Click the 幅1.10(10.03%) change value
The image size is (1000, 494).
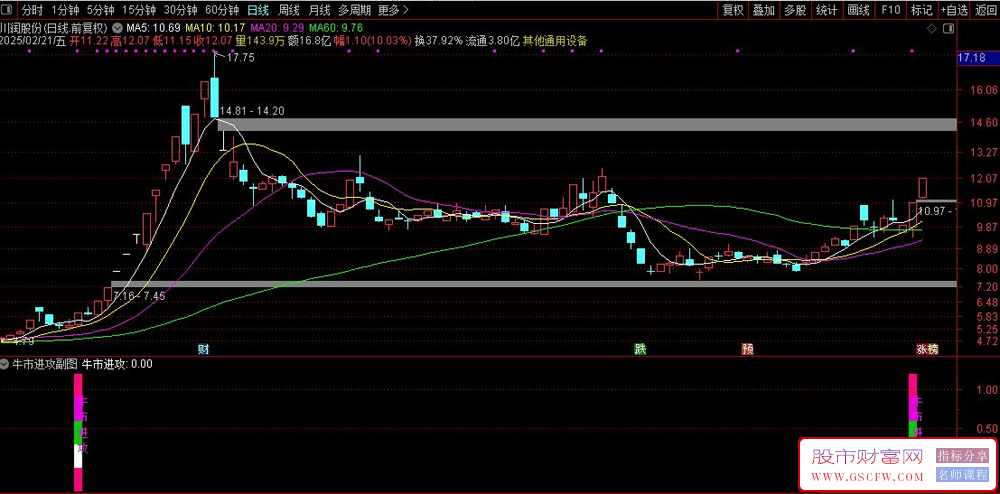click(372, 41)
